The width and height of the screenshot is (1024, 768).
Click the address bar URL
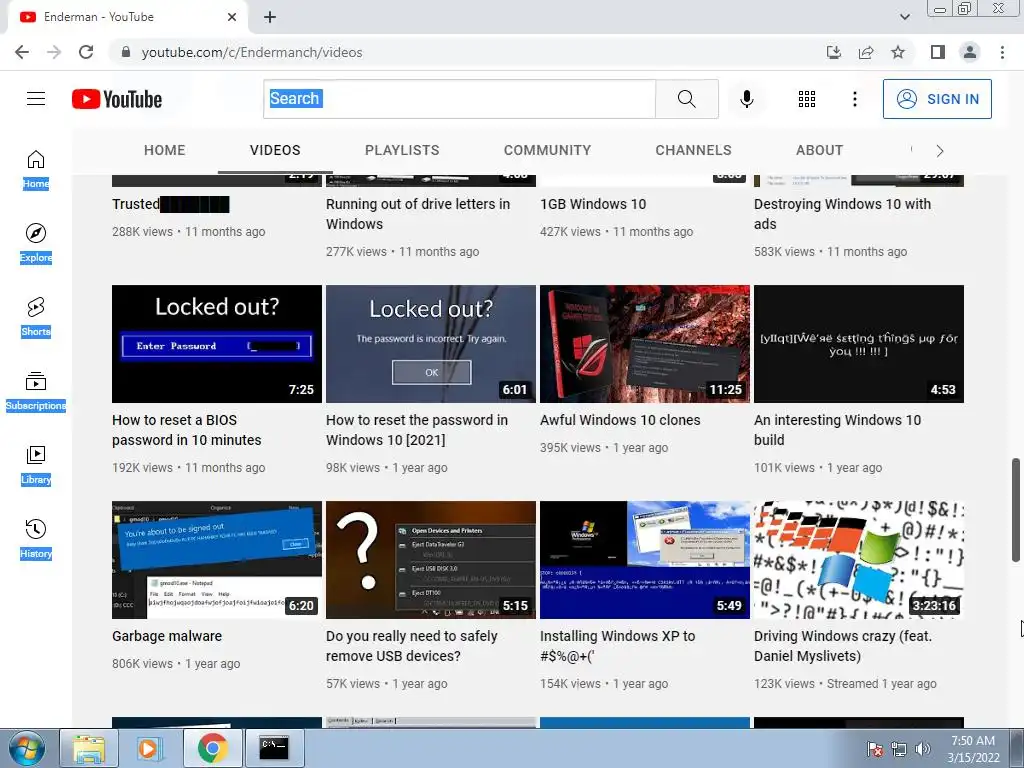click(x=252, y=52)
